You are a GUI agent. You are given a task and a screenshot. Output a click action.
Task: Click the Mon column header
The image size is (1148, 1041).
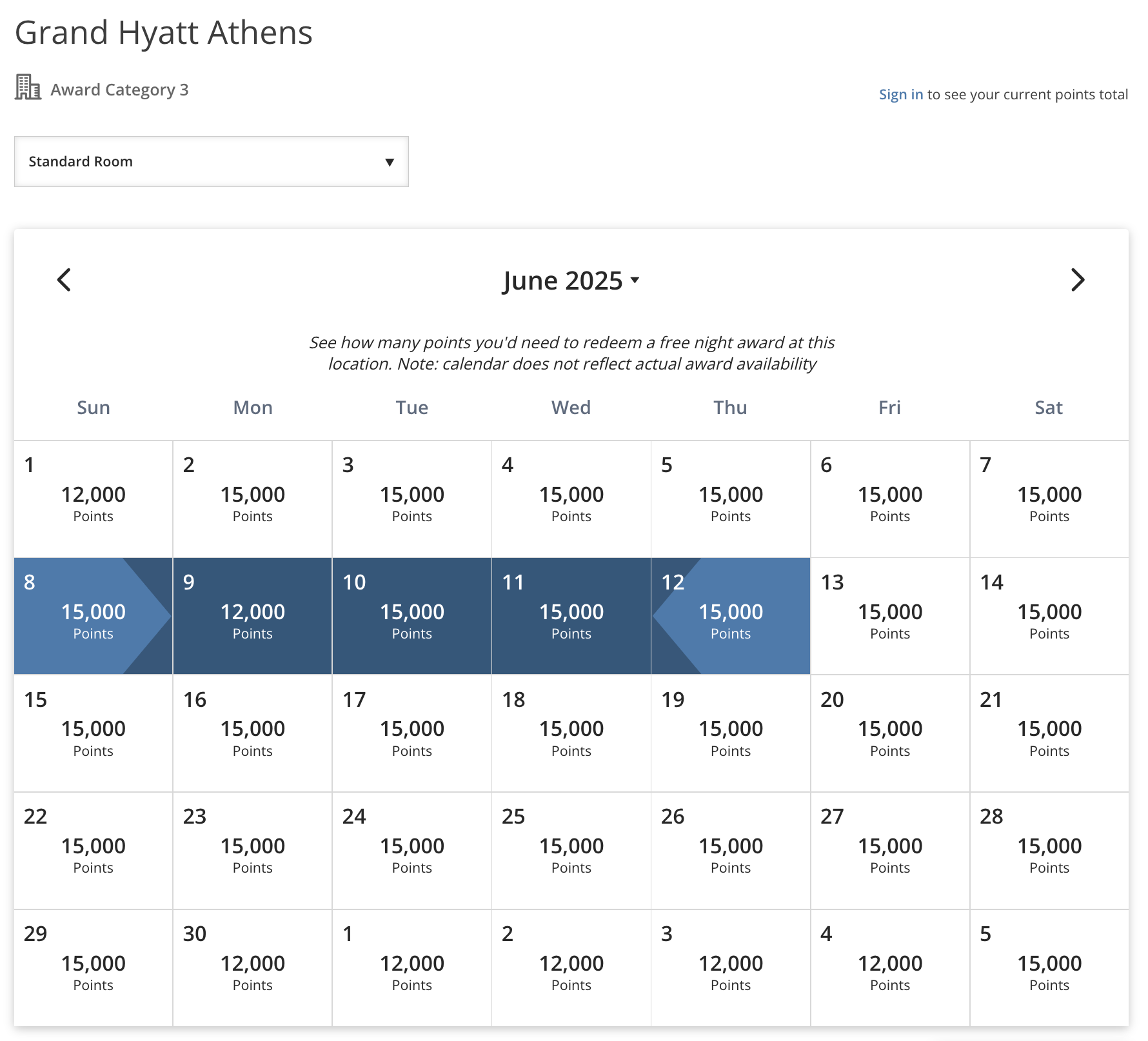click(253, 408)
